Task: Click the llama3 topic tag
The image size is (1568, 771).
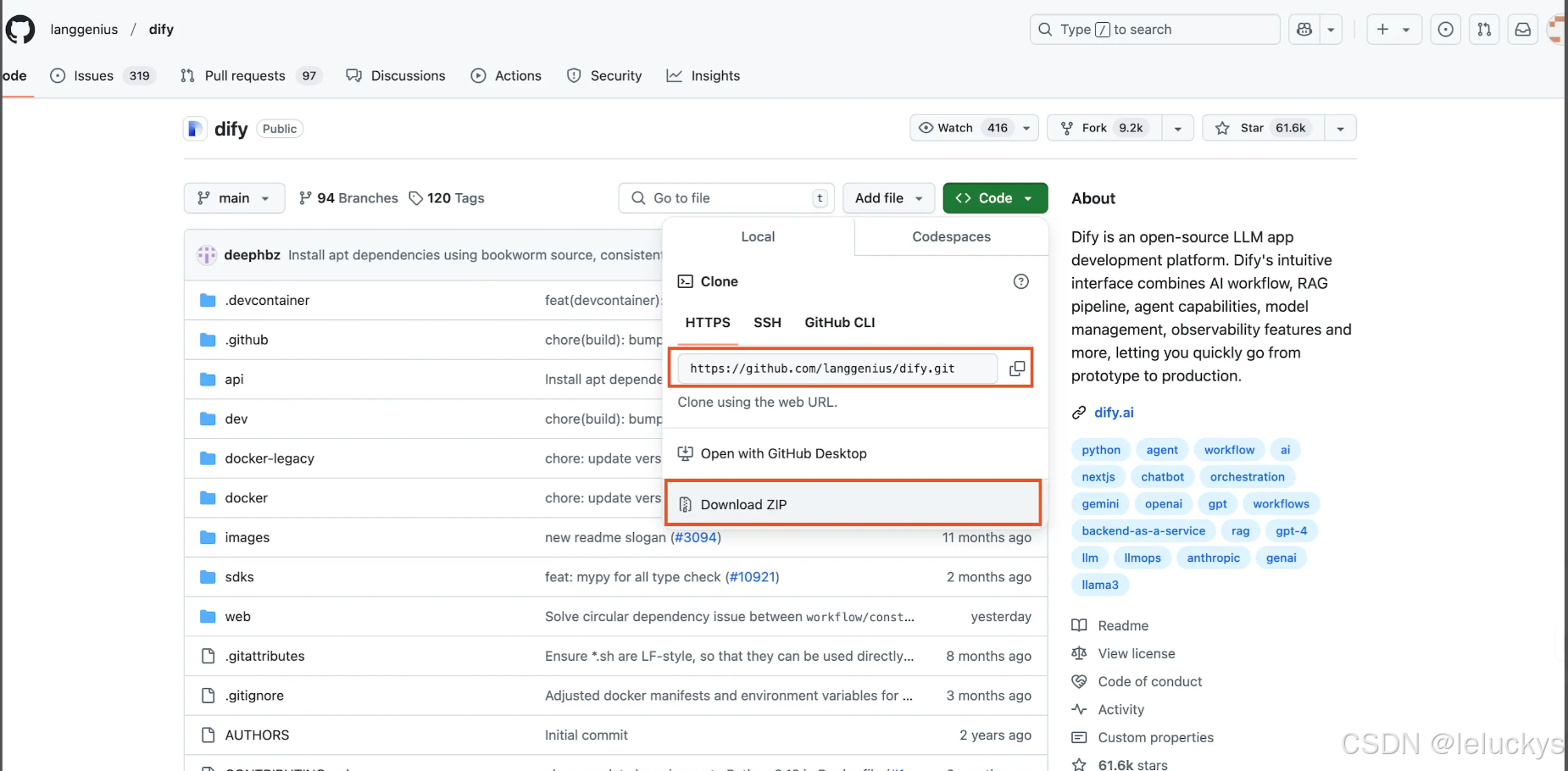Action: pos(1100,585)
